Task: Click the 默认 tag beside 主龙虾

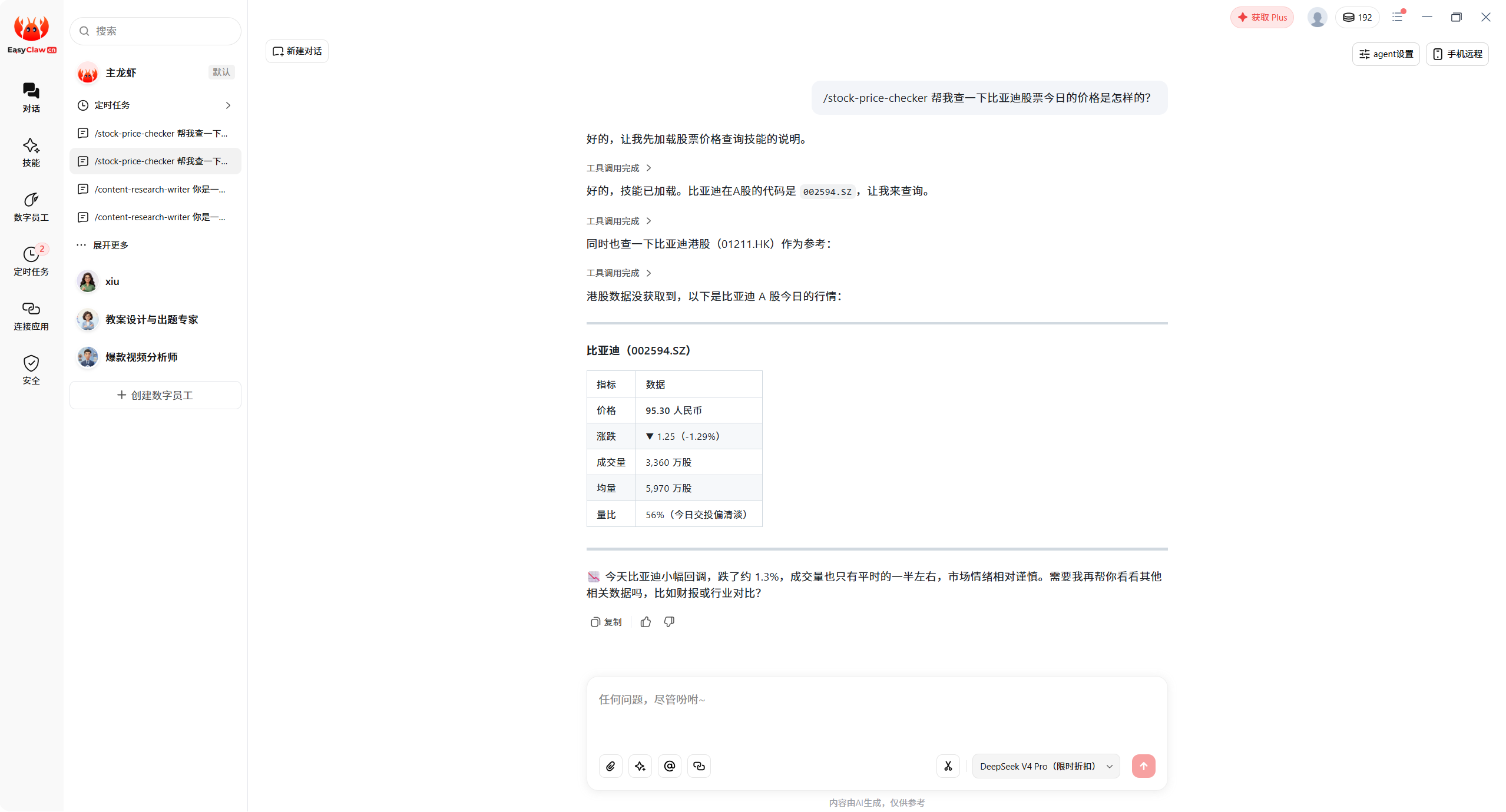Action: click(221, 72)
